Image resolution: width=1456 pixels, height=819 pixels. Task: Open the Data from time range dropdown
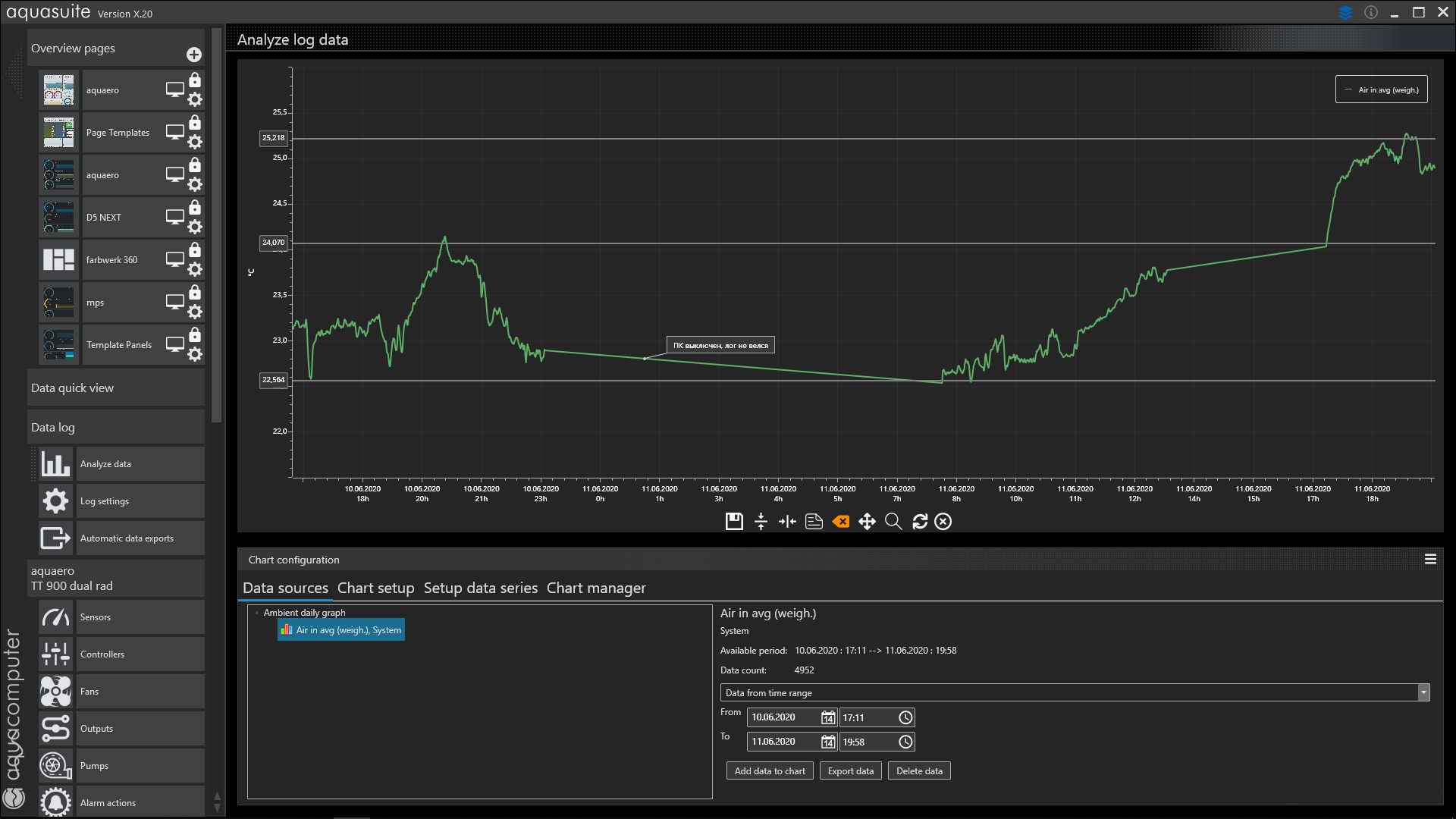[x=1423, y=692]
